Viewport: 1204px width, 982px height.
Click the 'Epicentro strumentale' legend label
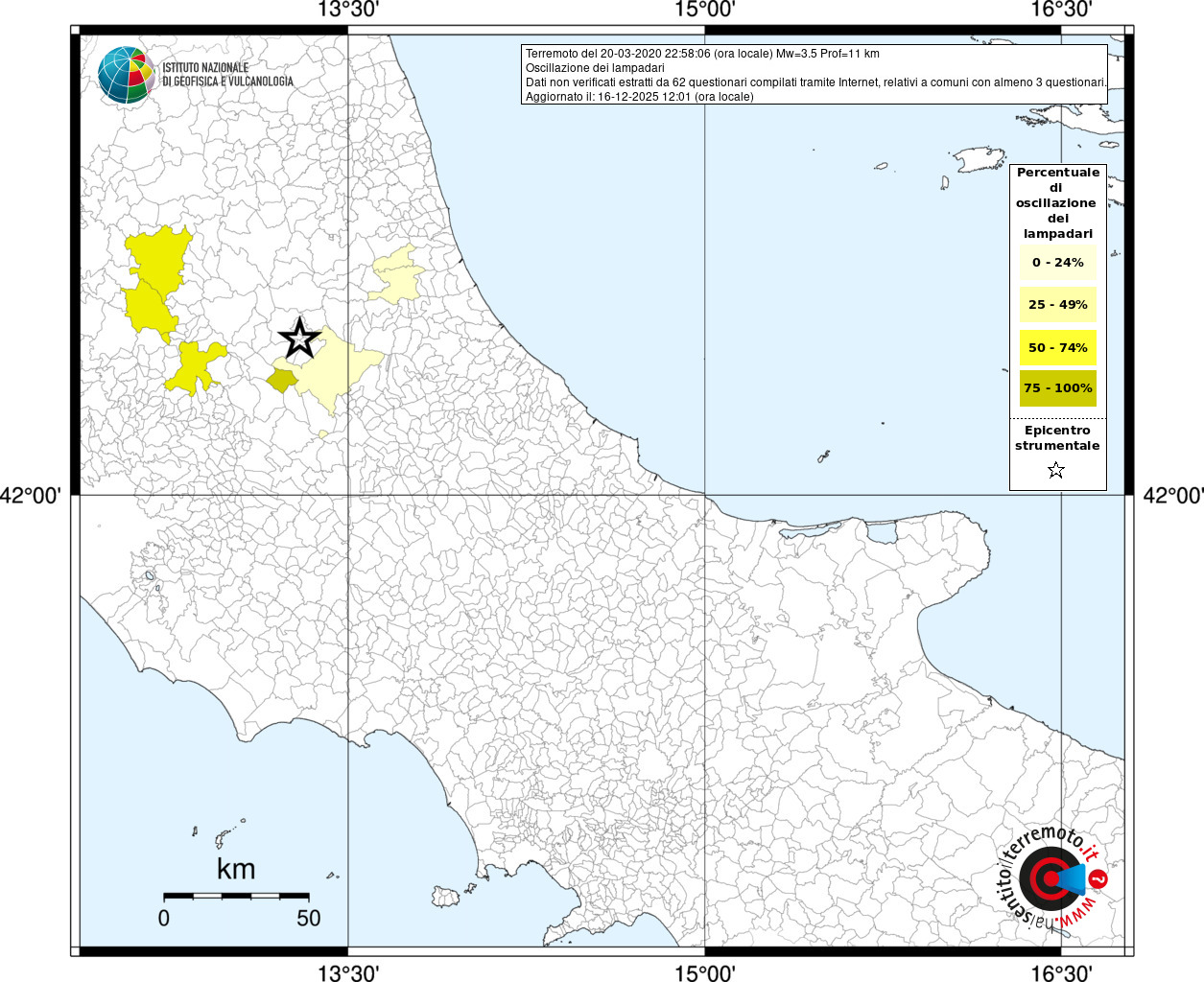pos(1057,438)
